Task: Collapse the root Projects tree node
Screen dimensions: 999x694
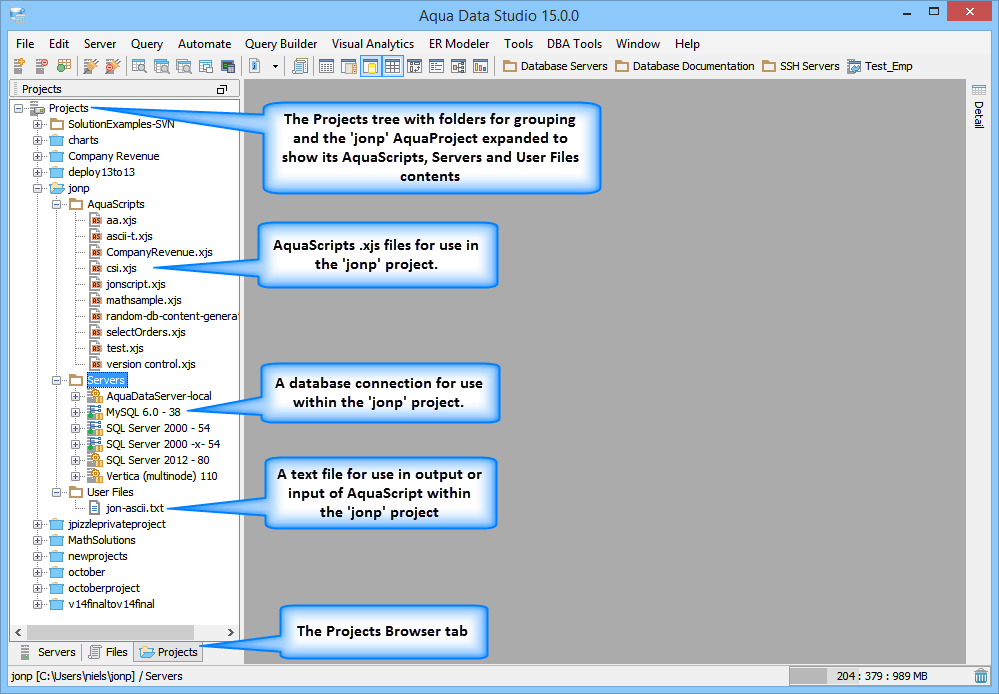Action: pos(18,108)
